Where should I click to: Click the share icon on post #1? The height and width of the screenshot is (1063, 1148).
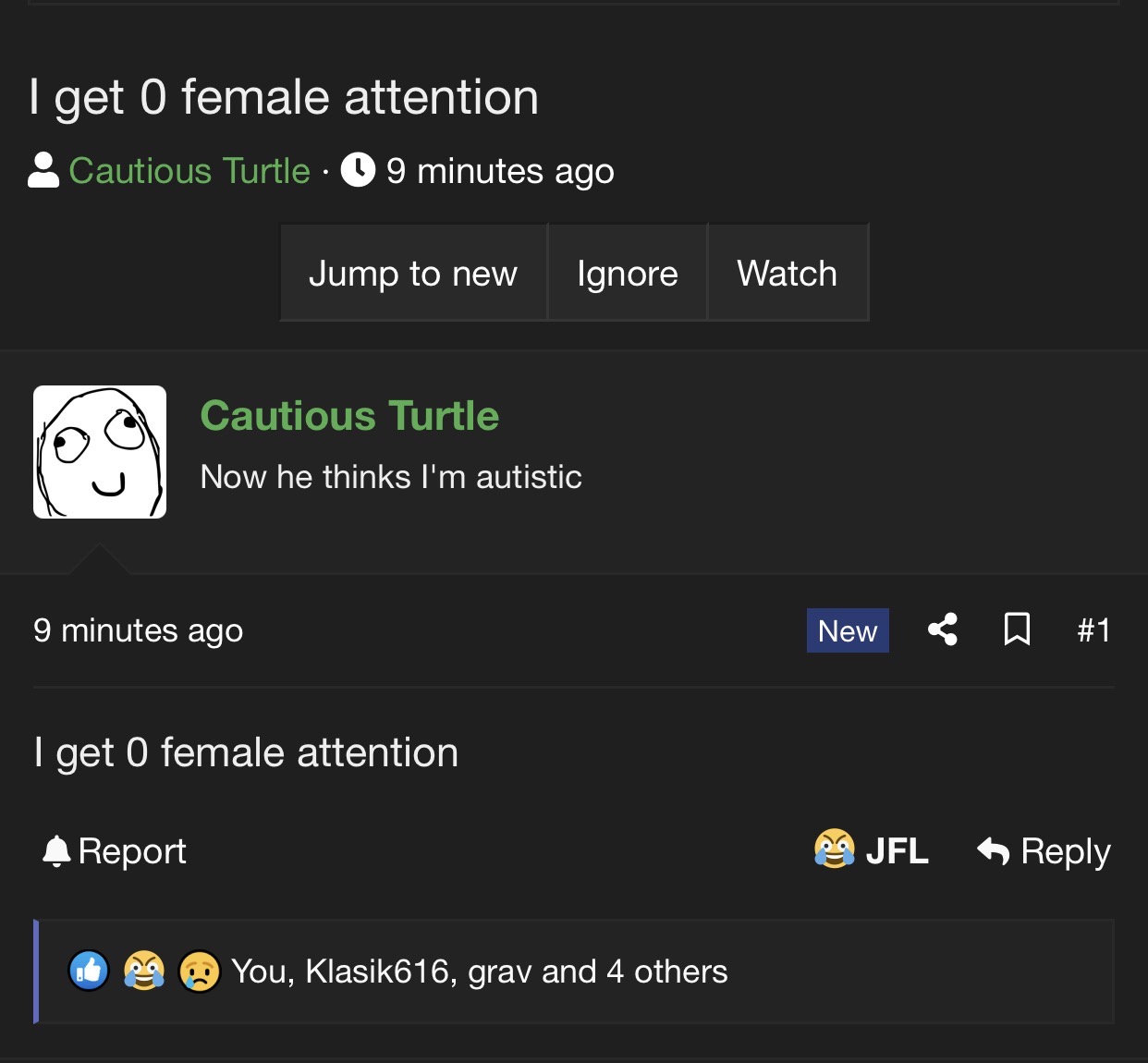coord(942,629)
